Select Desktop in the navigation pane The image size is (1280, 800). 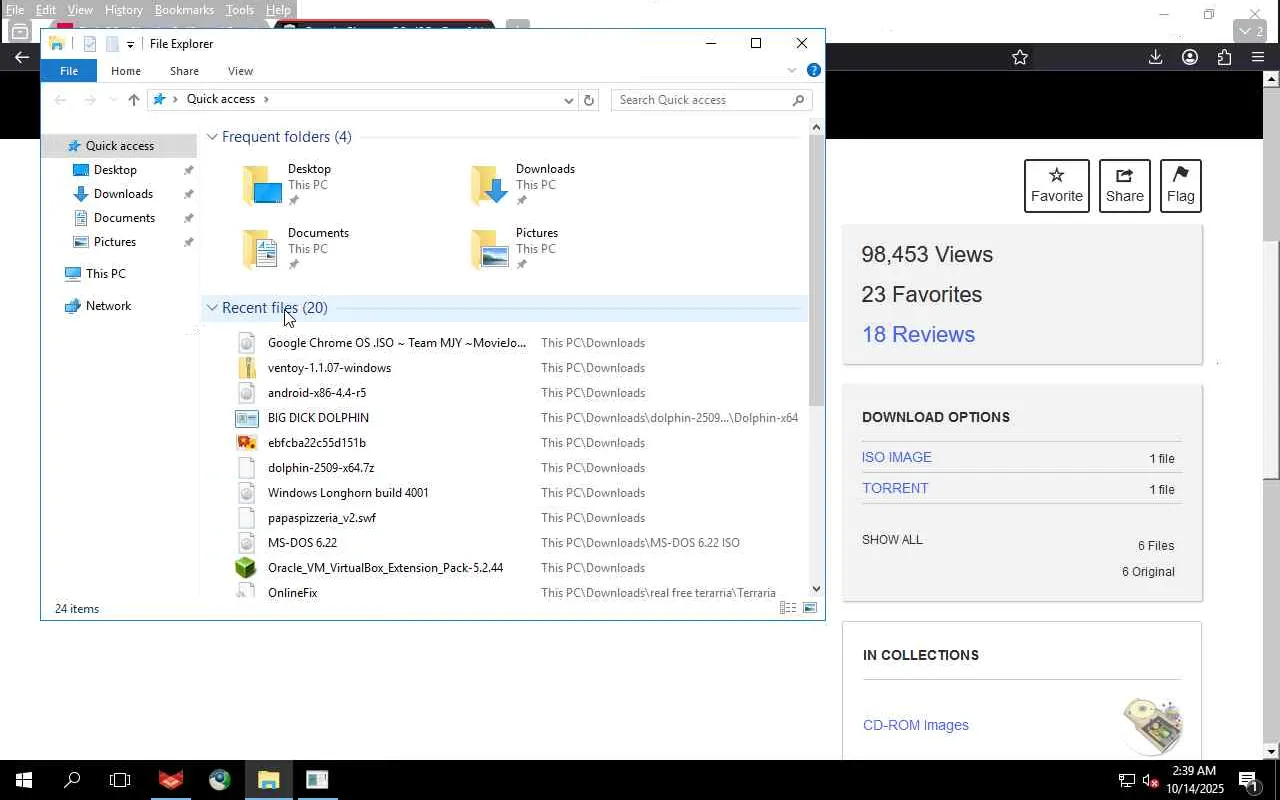click(x=115, y=170)
